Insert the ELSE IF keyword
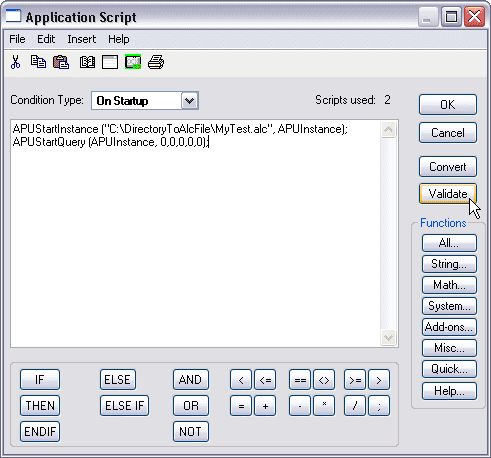 point(124,406)
